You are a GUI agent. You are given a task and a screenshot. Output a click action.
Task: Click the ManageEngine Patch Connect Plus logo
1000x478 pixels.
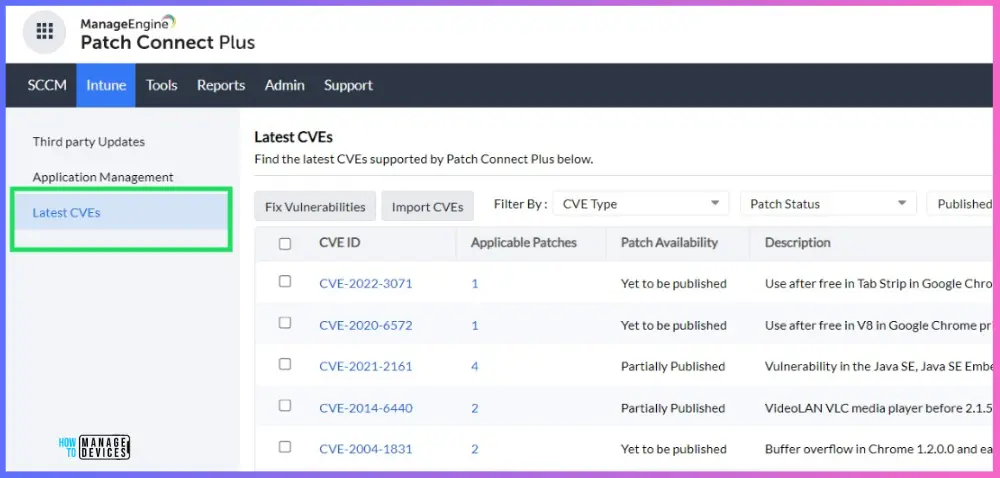point(167,34)
